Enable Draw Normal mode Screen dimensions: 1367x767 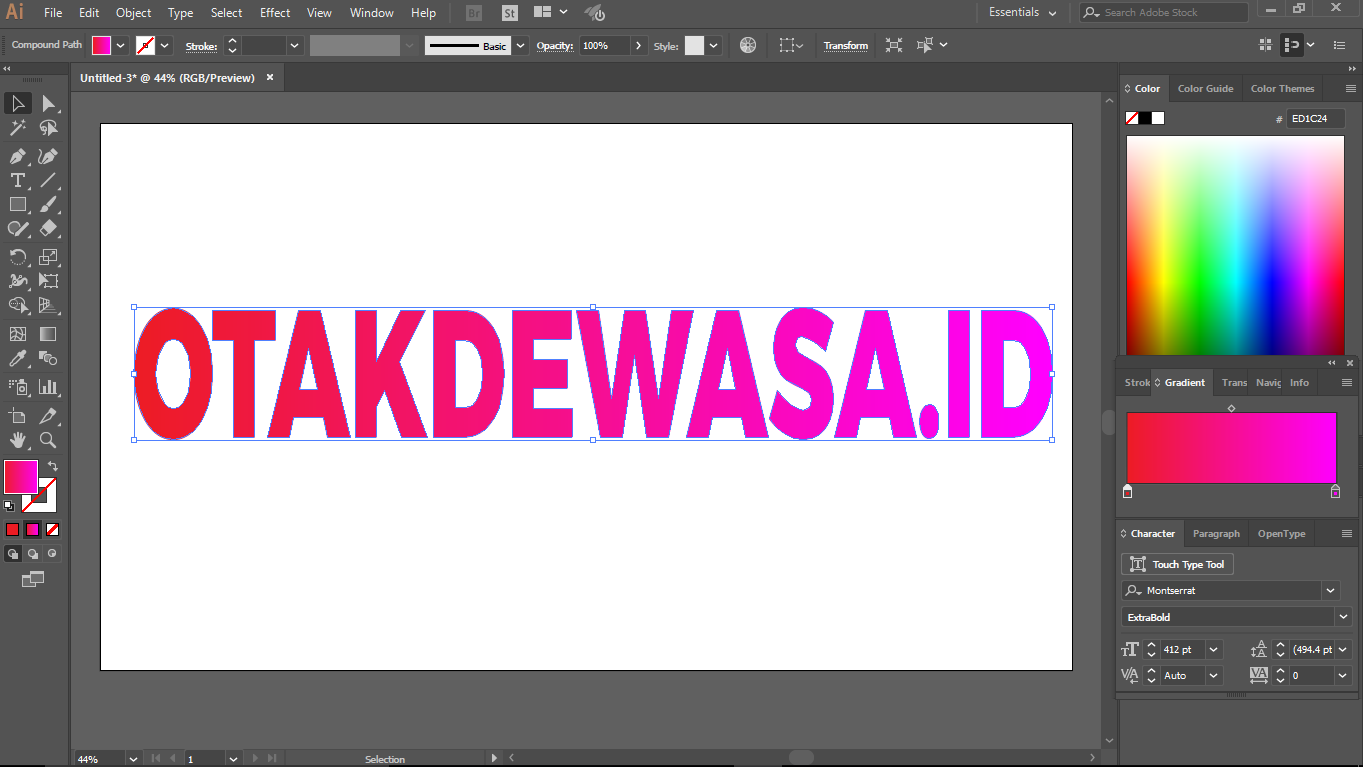[13, 553]
